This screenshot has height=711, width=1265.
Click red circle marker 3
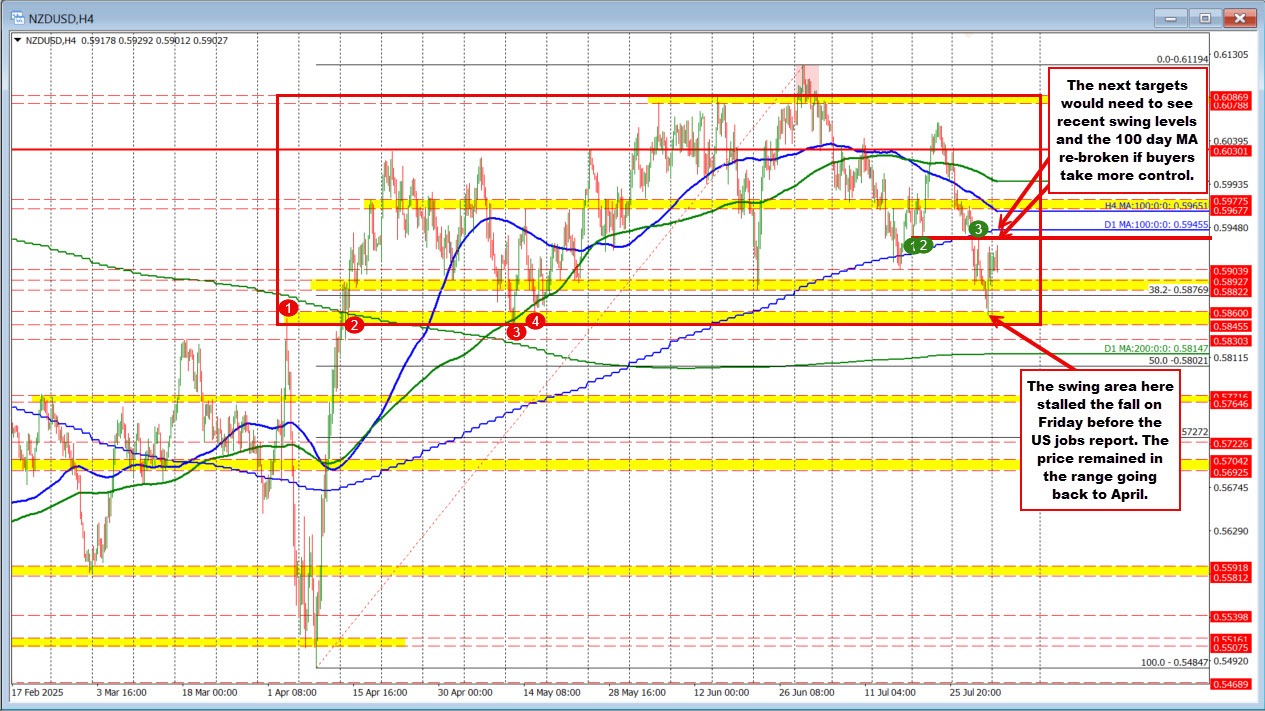tap(516, 331)
